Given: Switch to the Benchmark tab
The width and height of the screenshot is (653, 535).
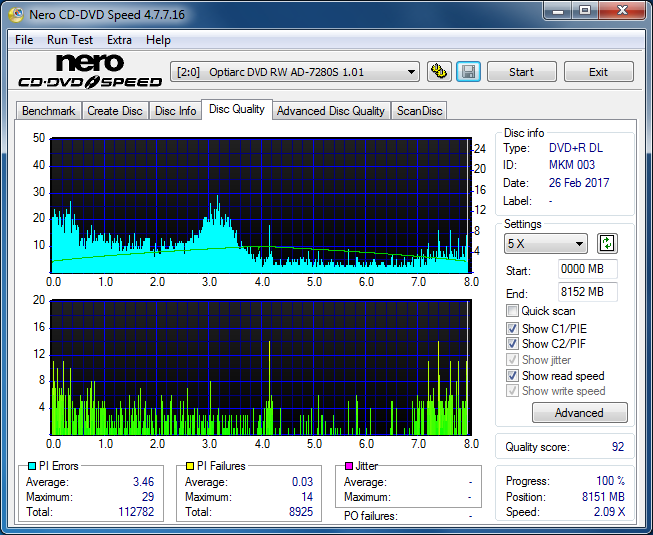Looking at the screenshot, I should (49, 111).
